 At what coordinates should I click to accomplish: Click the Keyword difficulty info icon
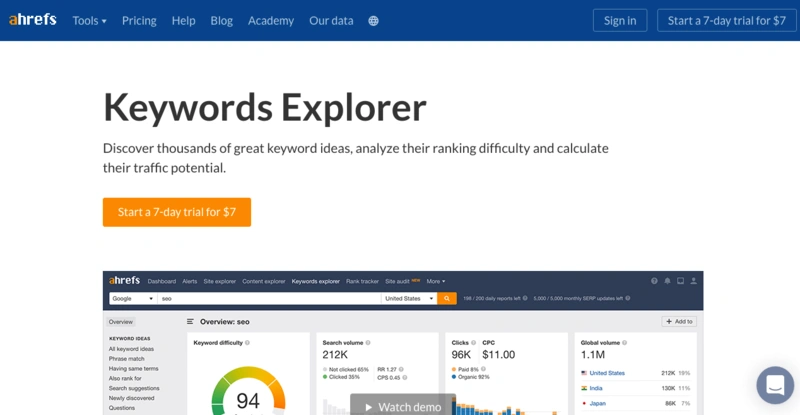tap(247, 343)
